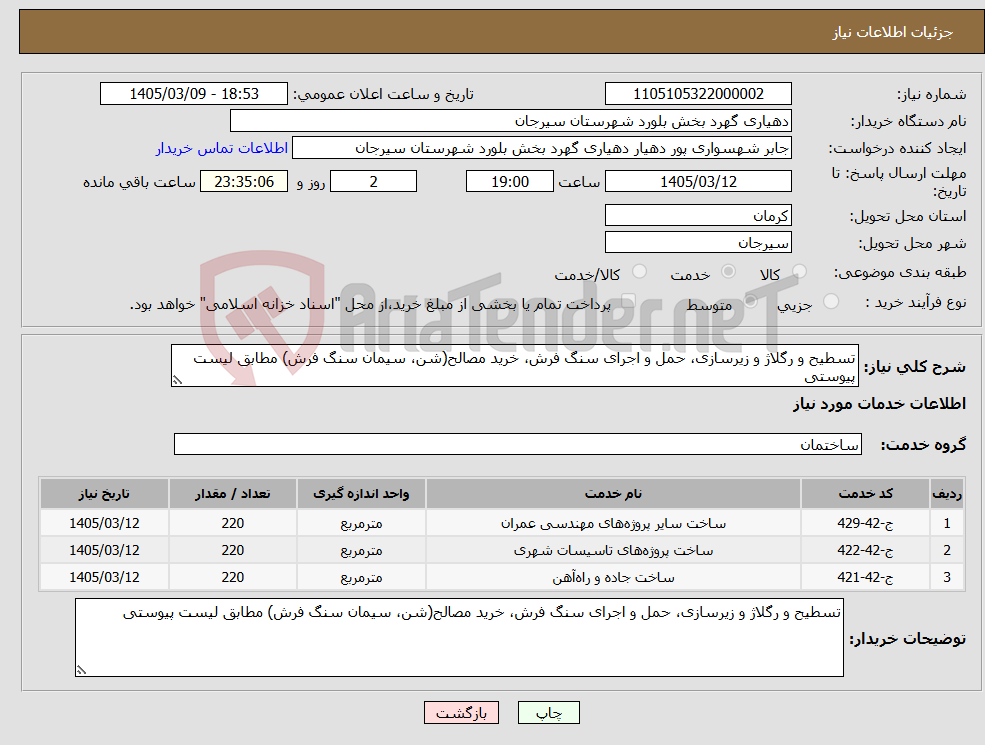Click the کد خدمت column header
The image size is (985, 745).
coord(865,494)
